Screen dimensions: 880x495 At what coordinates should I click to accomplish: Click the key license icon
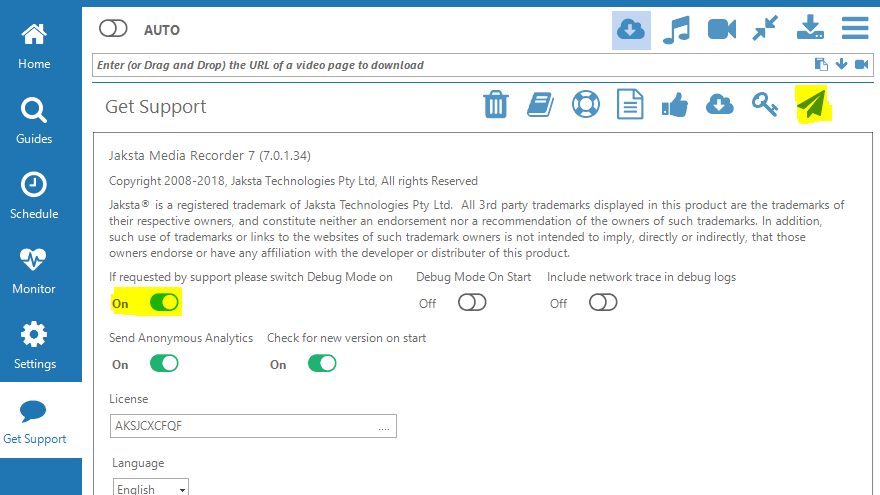[x=764, y=104]
